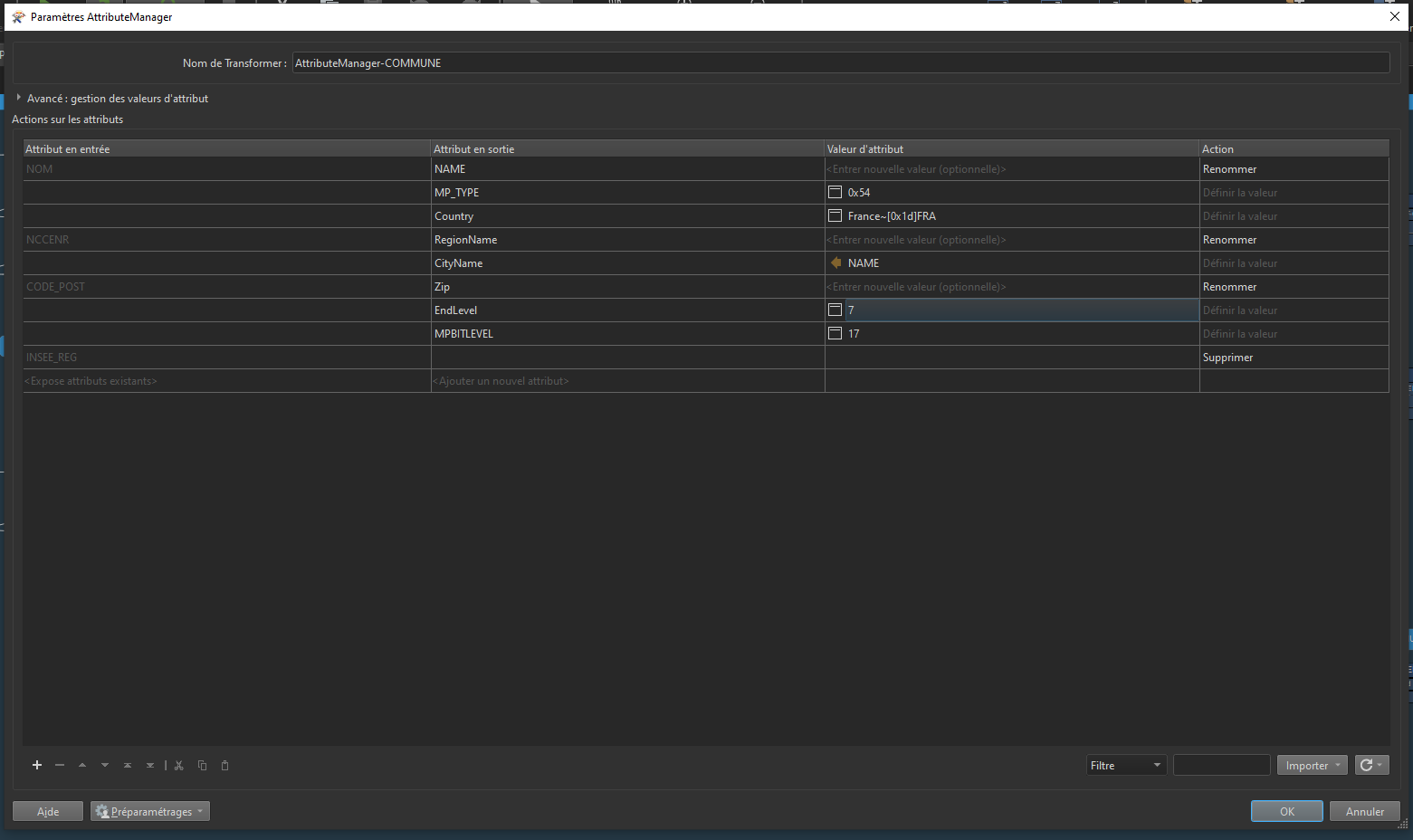Image resolution: width=1413 pixels, height=840 pixels.
Task: Open Action cell Renommer for NCCENR row
Action: [x=1294, y=240]
